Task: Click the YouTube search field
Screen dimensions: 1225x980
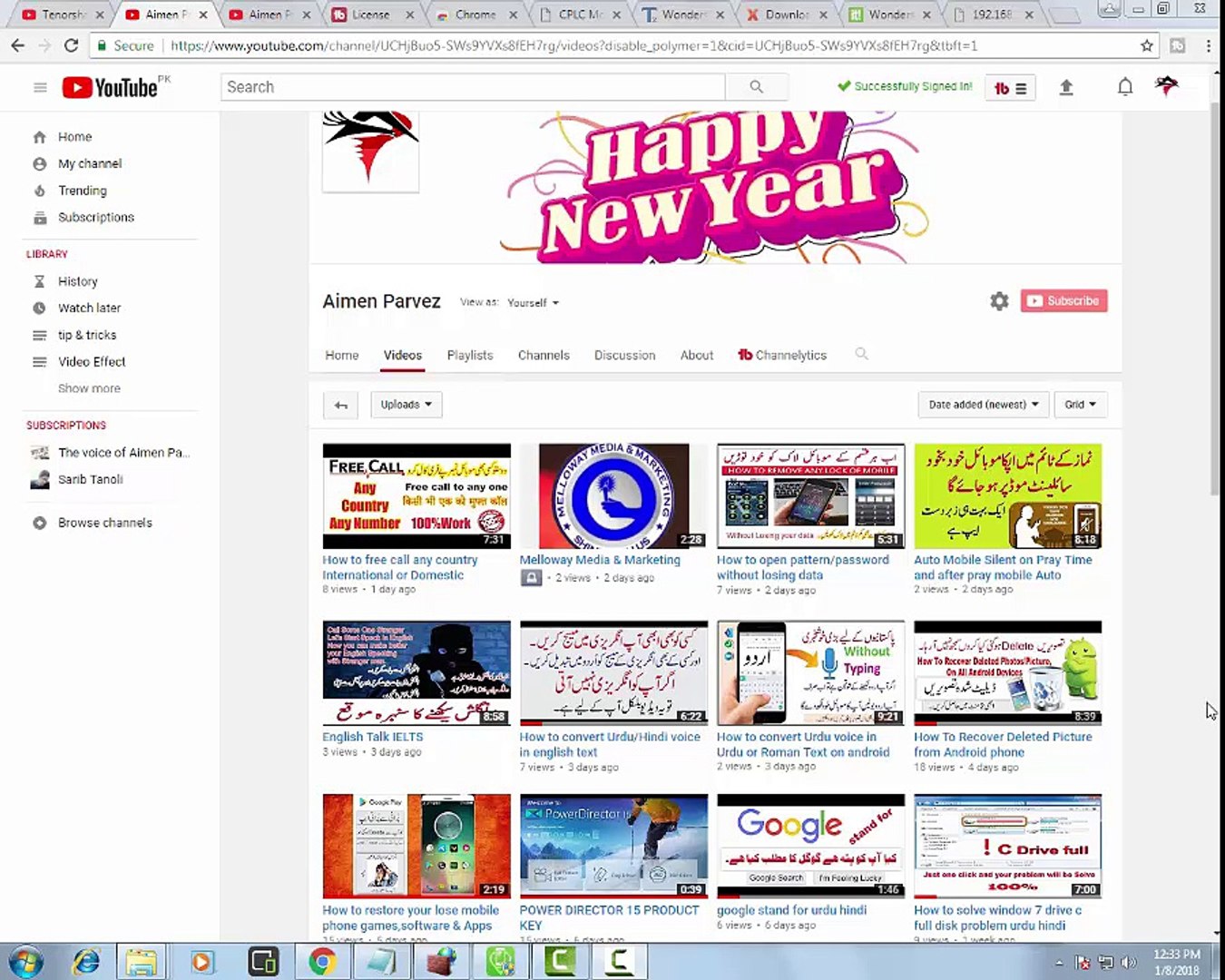Action: pos(473,87)
